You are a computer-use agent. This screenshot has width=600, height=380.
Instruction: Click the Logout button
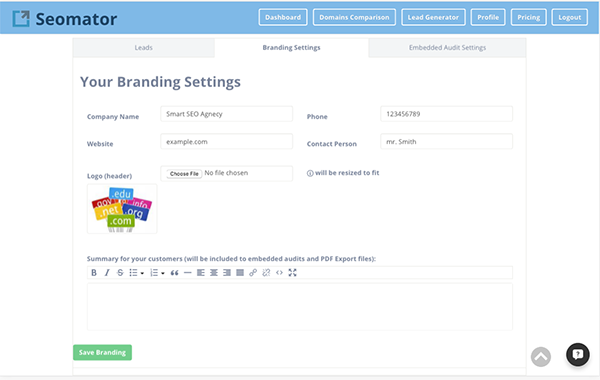[569, 17]
